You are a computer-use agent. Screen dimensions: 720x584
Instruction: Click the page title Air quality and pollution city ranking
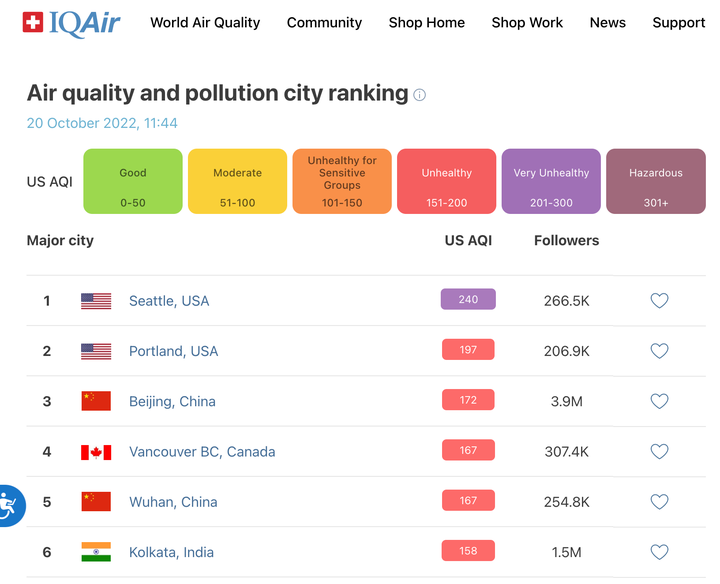[x=218, y=93]
